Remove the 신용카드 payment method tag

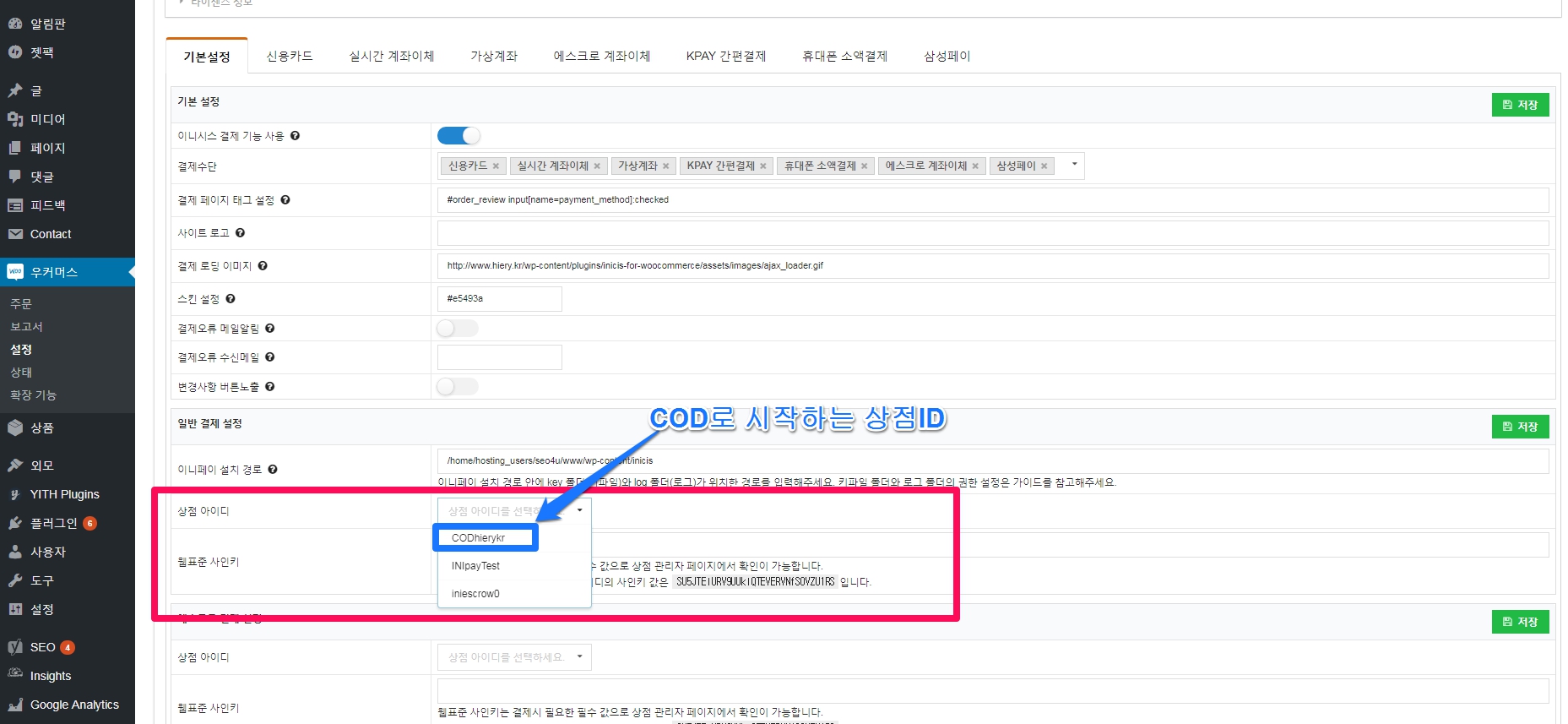(496, 166)
